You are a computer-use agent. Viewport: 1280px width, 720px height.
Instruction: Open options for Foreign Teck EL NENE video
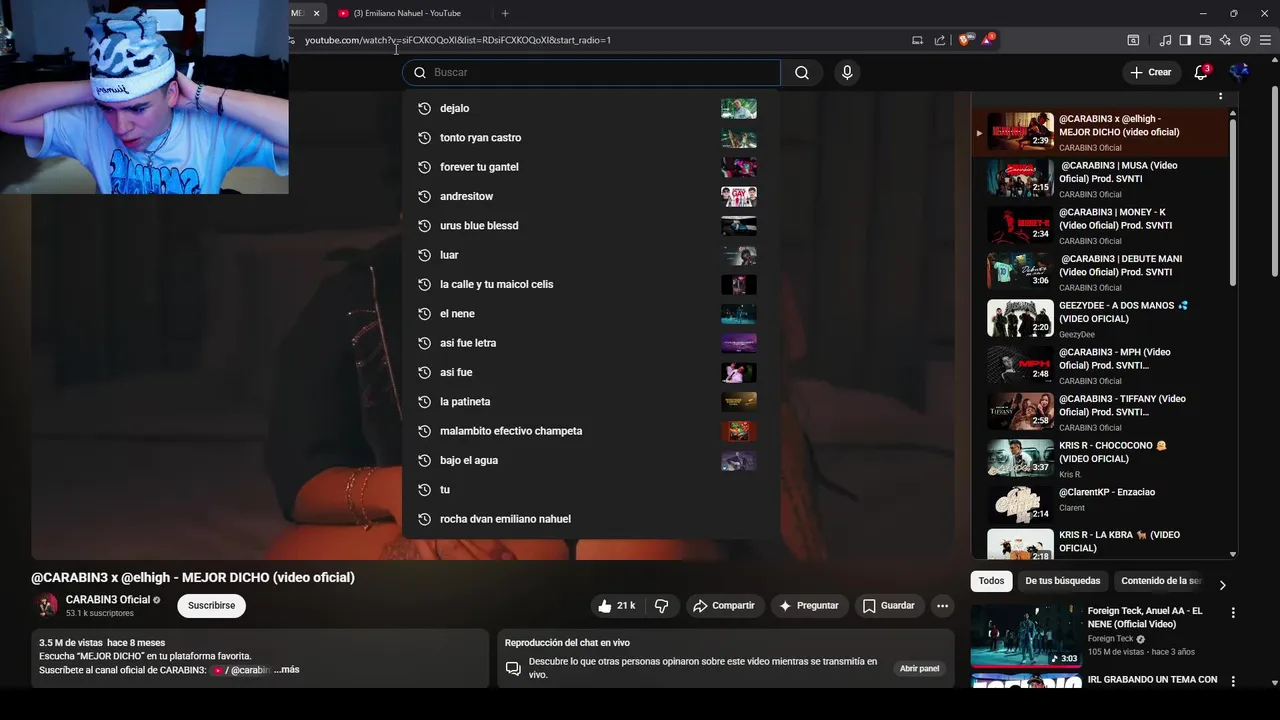pos(1233,612)
